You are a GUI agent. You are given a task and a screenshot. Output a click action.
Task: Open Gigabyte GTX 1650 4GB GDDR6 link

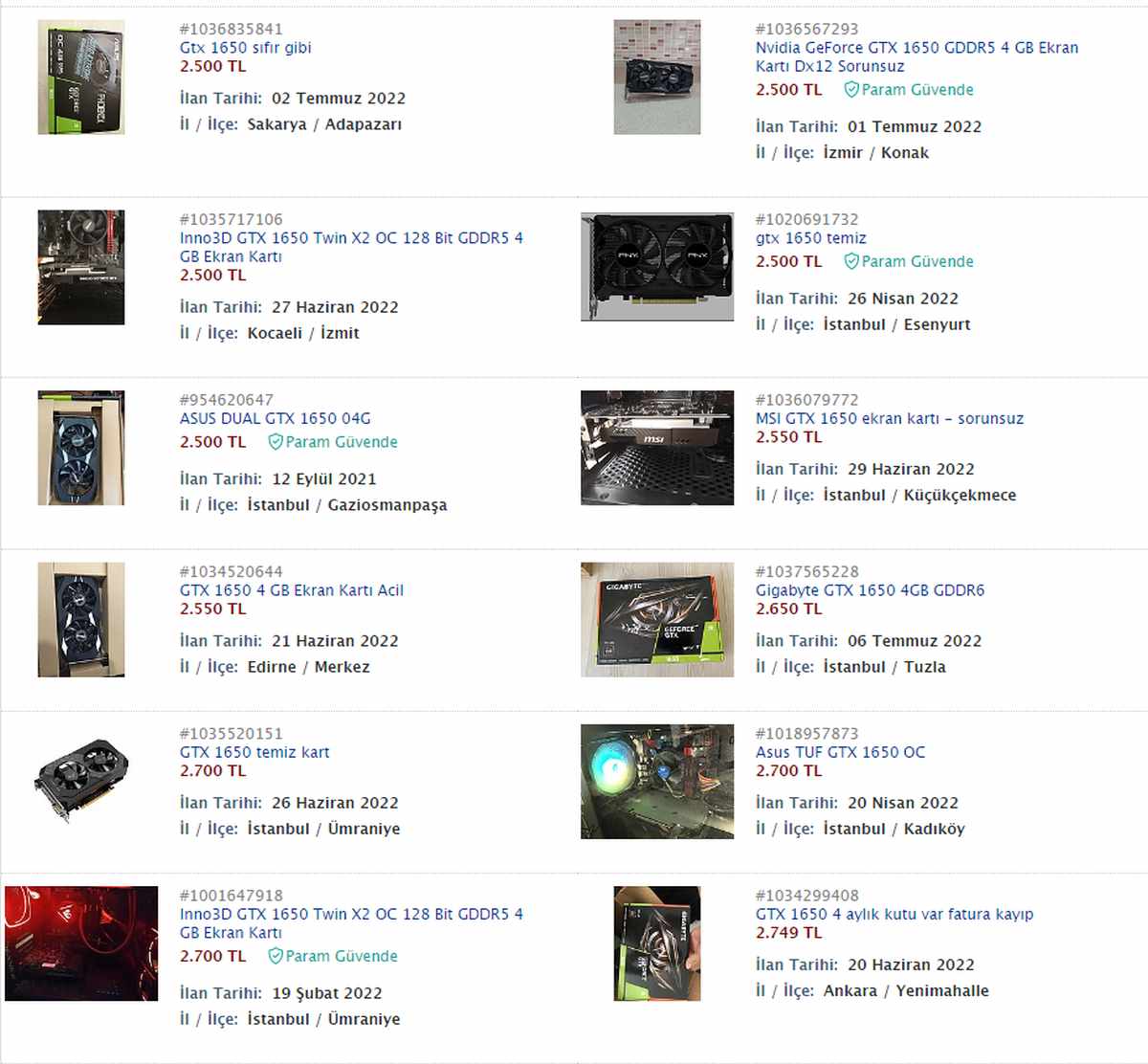coord(870,590)
